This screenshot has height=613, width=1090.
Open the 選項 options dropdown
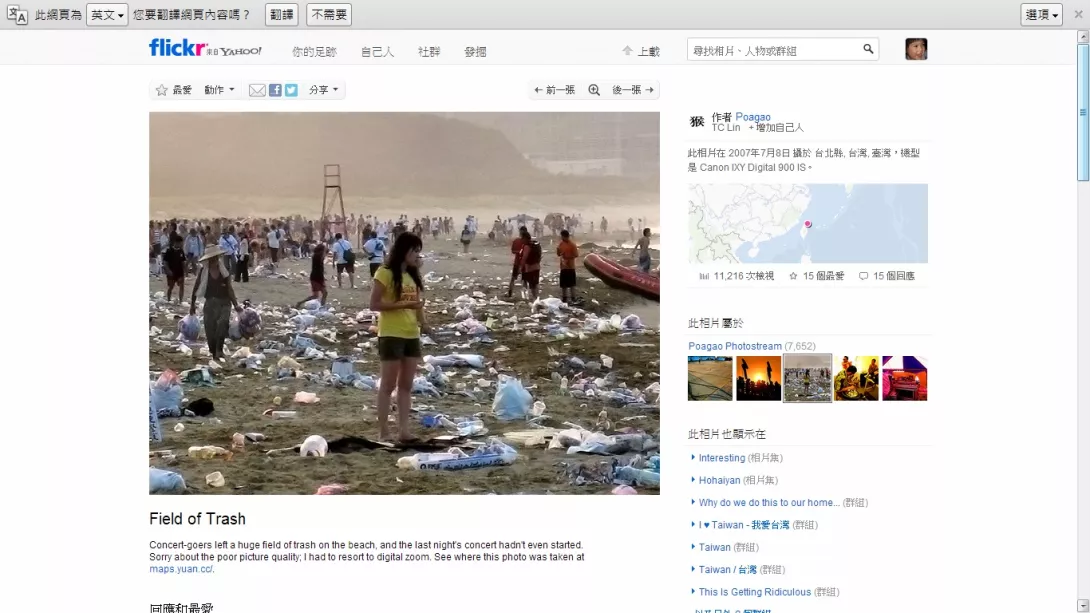[x=1041, y=15]
